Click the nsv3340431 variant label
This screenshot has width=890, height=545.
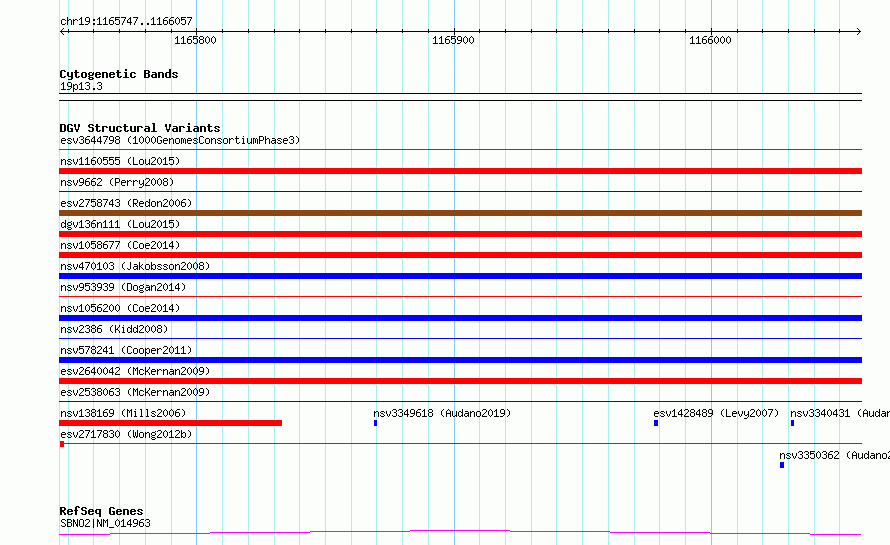click(840, 413)
